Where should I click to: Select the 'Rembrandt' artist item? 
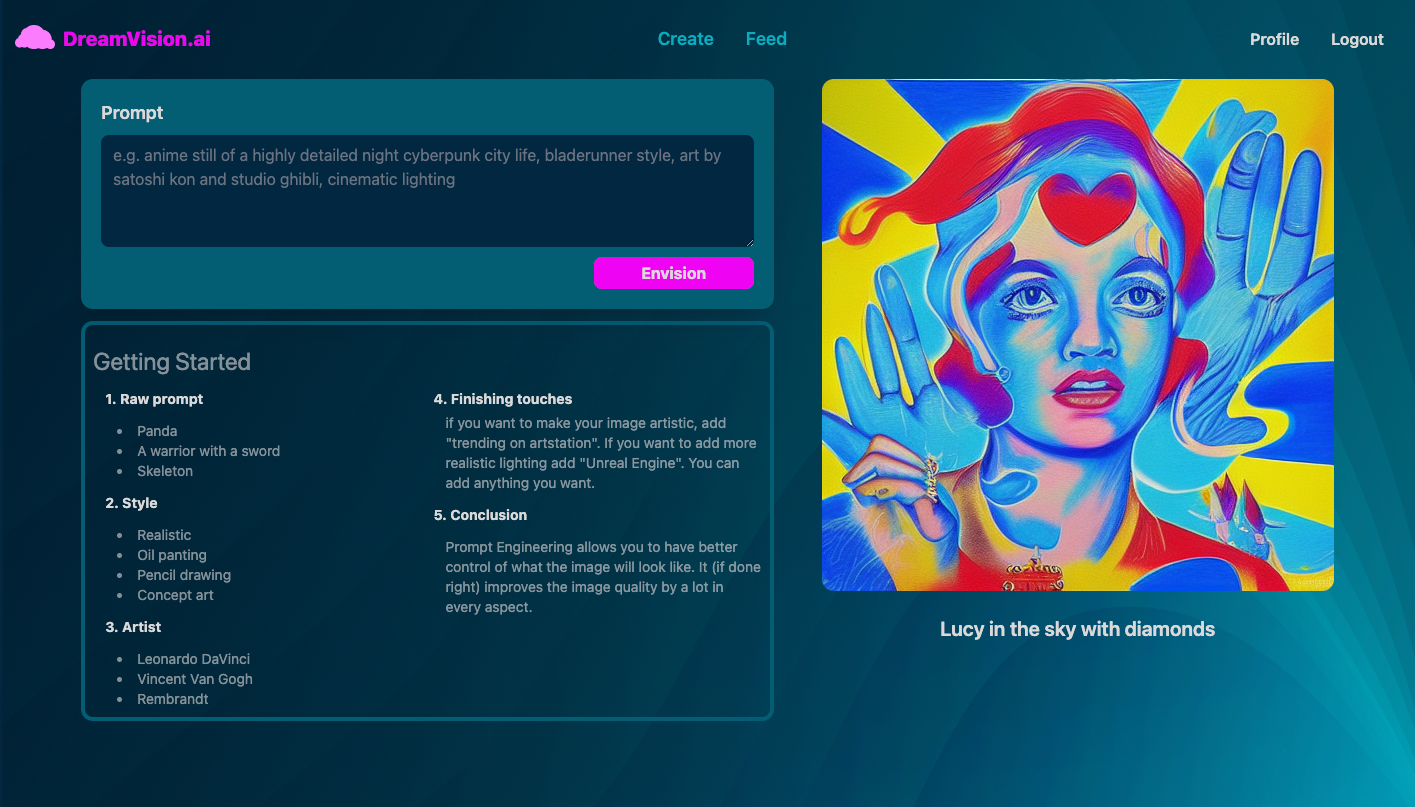point(173,699)
